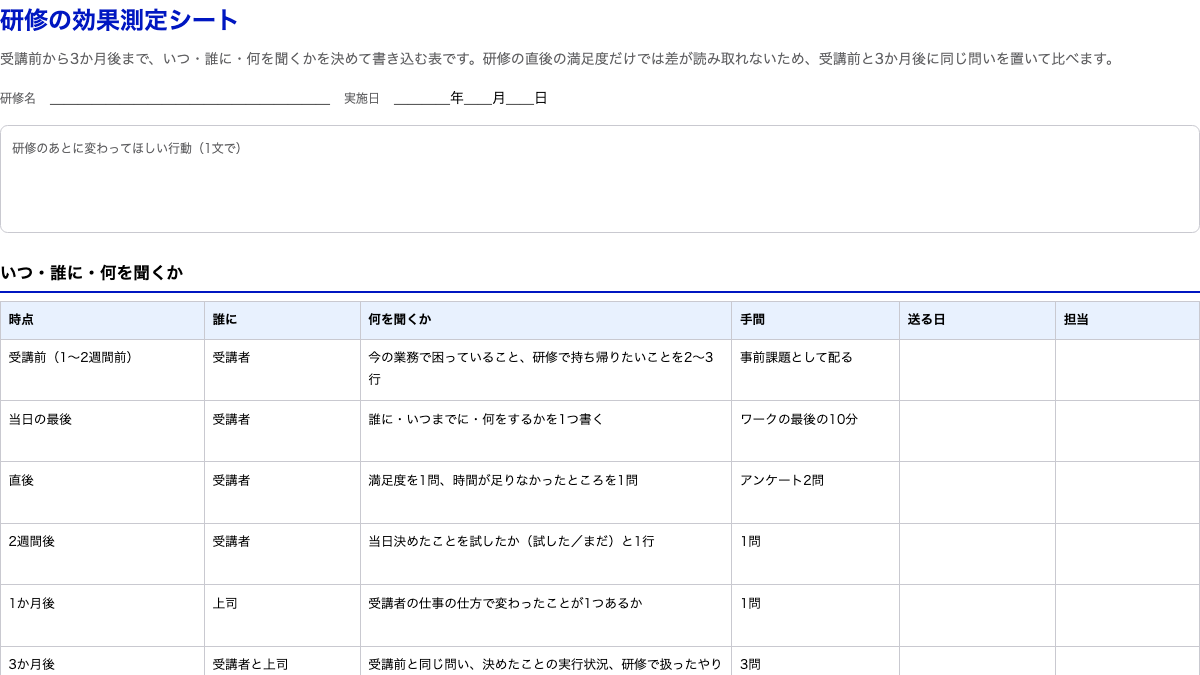The width and height of the screenshot is (1200, 675).
Task: Click the 受講者と上司 cell
Action: click(x=283, y=662)
